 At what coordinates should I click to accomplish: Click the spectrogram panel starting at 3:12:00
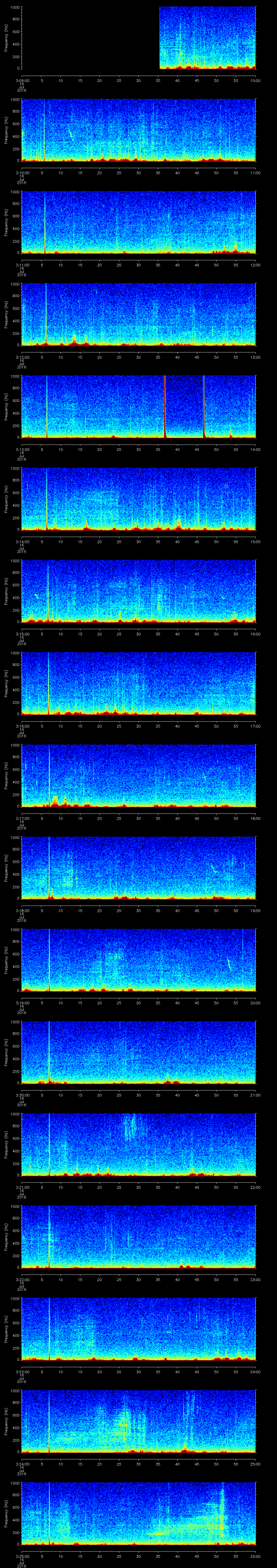click(x=139, y=314)
